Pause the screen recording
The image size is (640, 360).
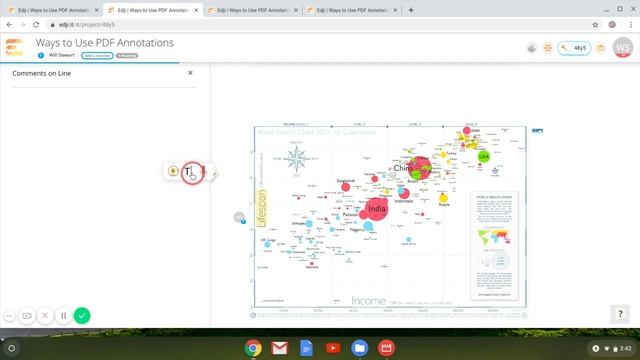pyautogui.click(x=64, y=316)
